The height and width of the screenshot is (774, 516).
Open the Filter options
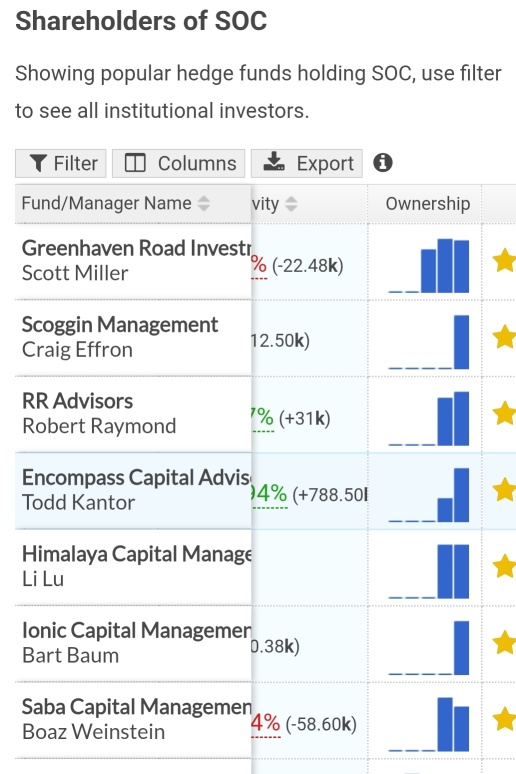pyautogui.click(x=61, y=163)
